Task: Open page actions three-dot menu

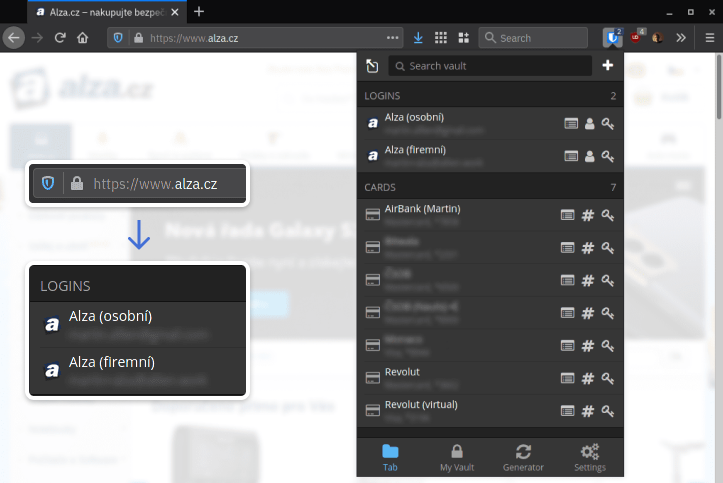Action: click(x=392, y=38)
